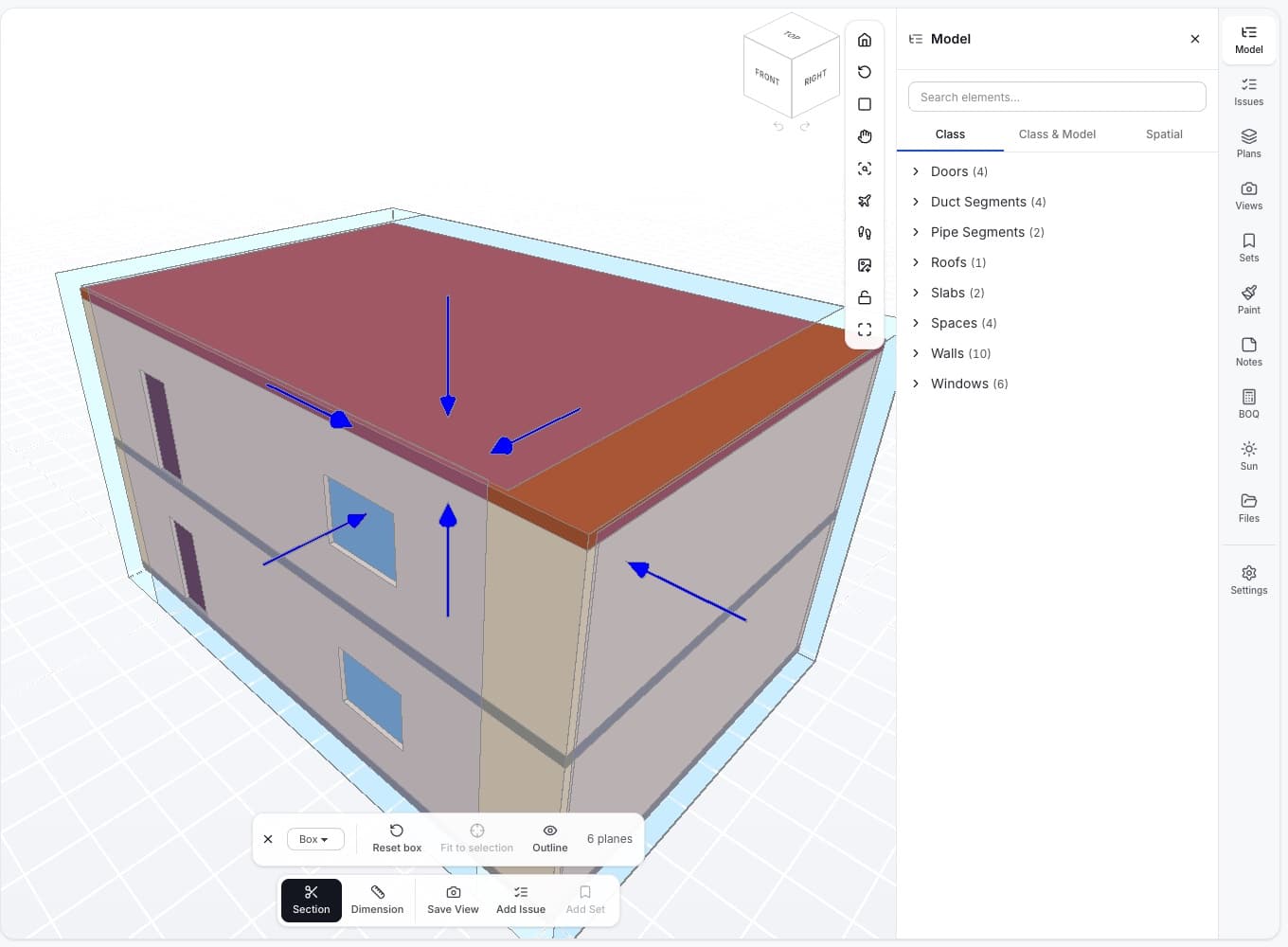The image size is (1288, 947).
Task: Enter fullscreen with the expand icon
Action: point(865,330)
